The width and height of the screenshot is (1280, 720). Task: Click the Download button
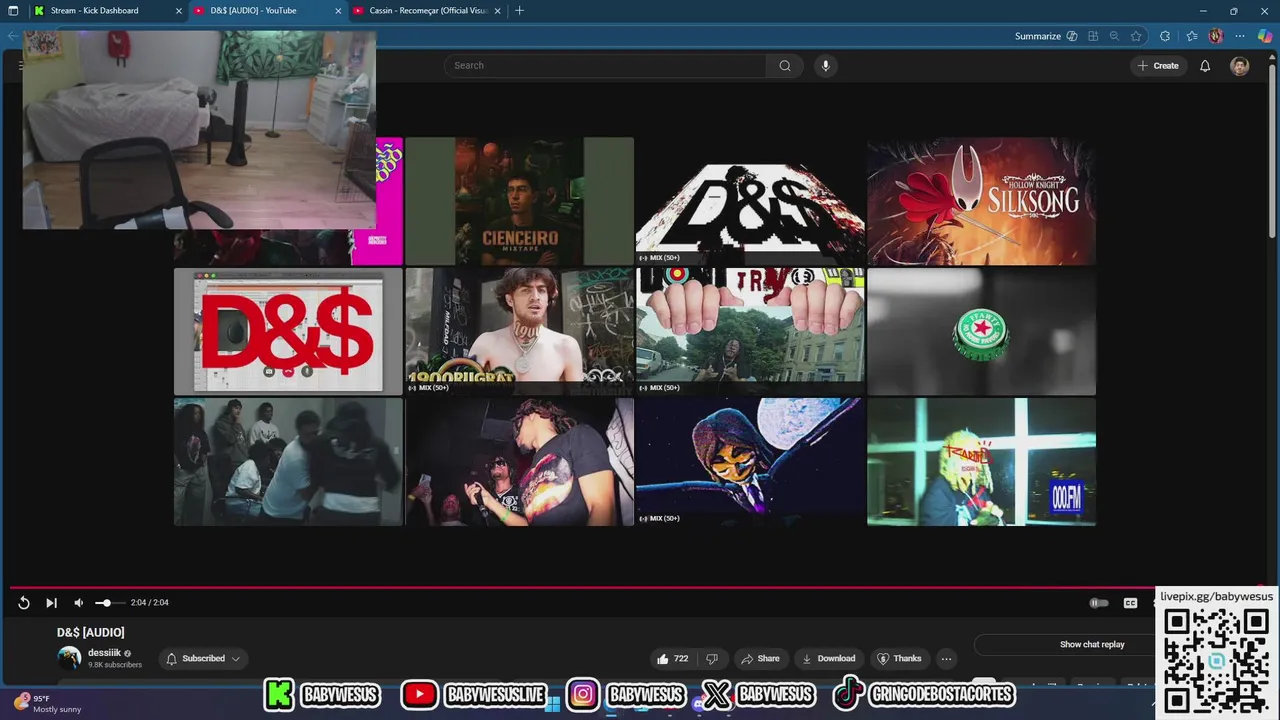[x=829, y=658]
